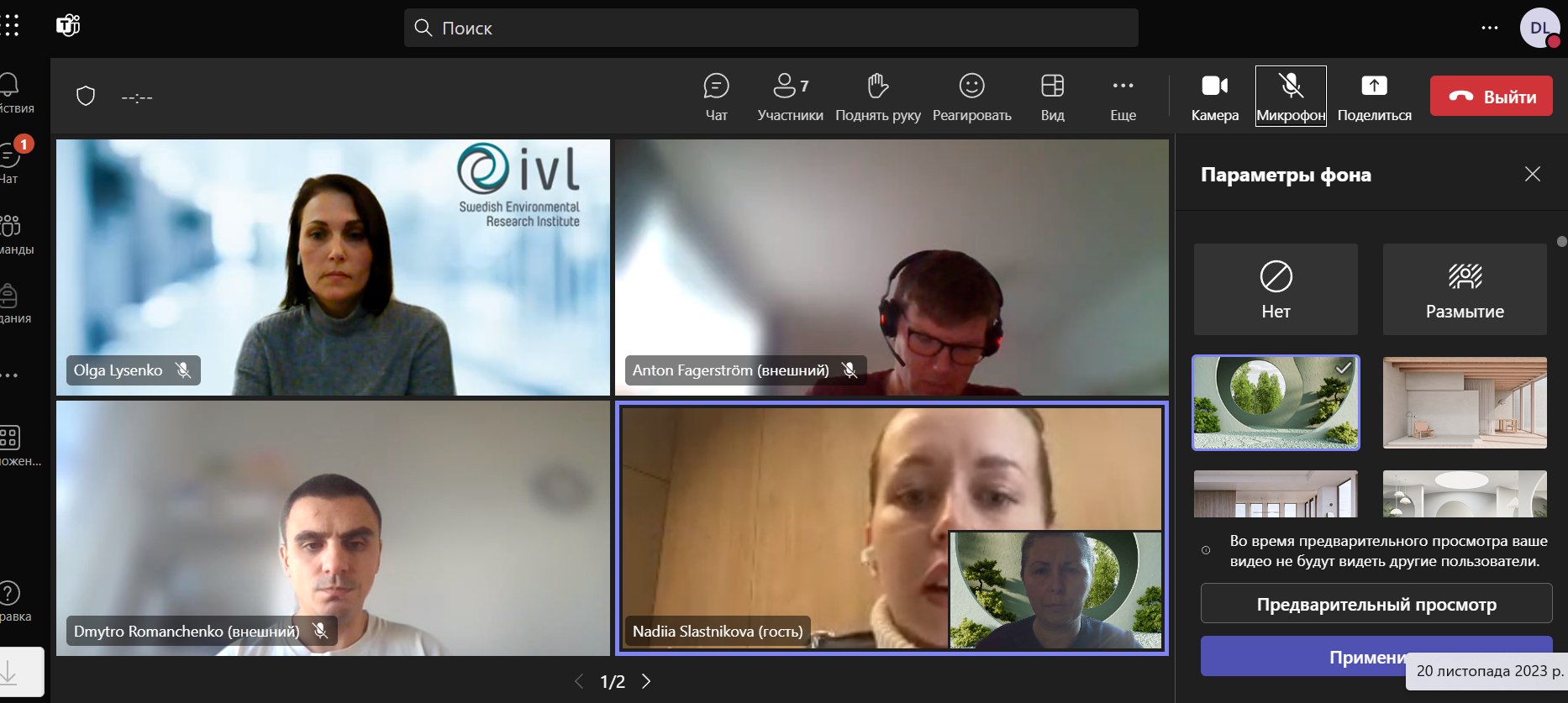This screenshot has width=1568, height=703.
Task: Click the info icon beside preview notice
Action: point(1206,551)
